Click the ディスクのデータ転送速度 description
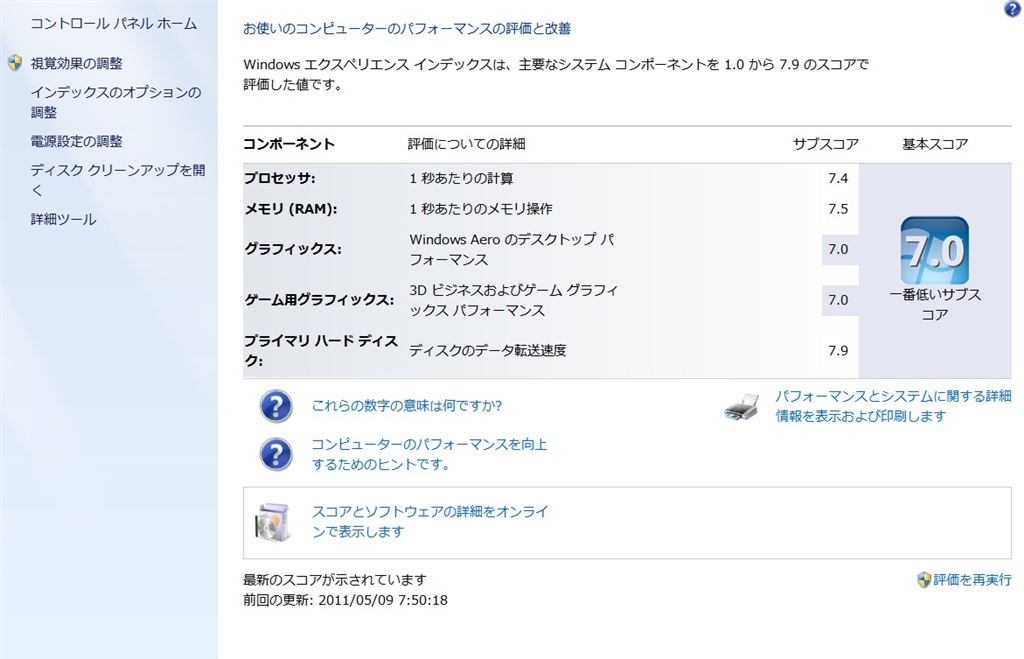 (487, 351)
